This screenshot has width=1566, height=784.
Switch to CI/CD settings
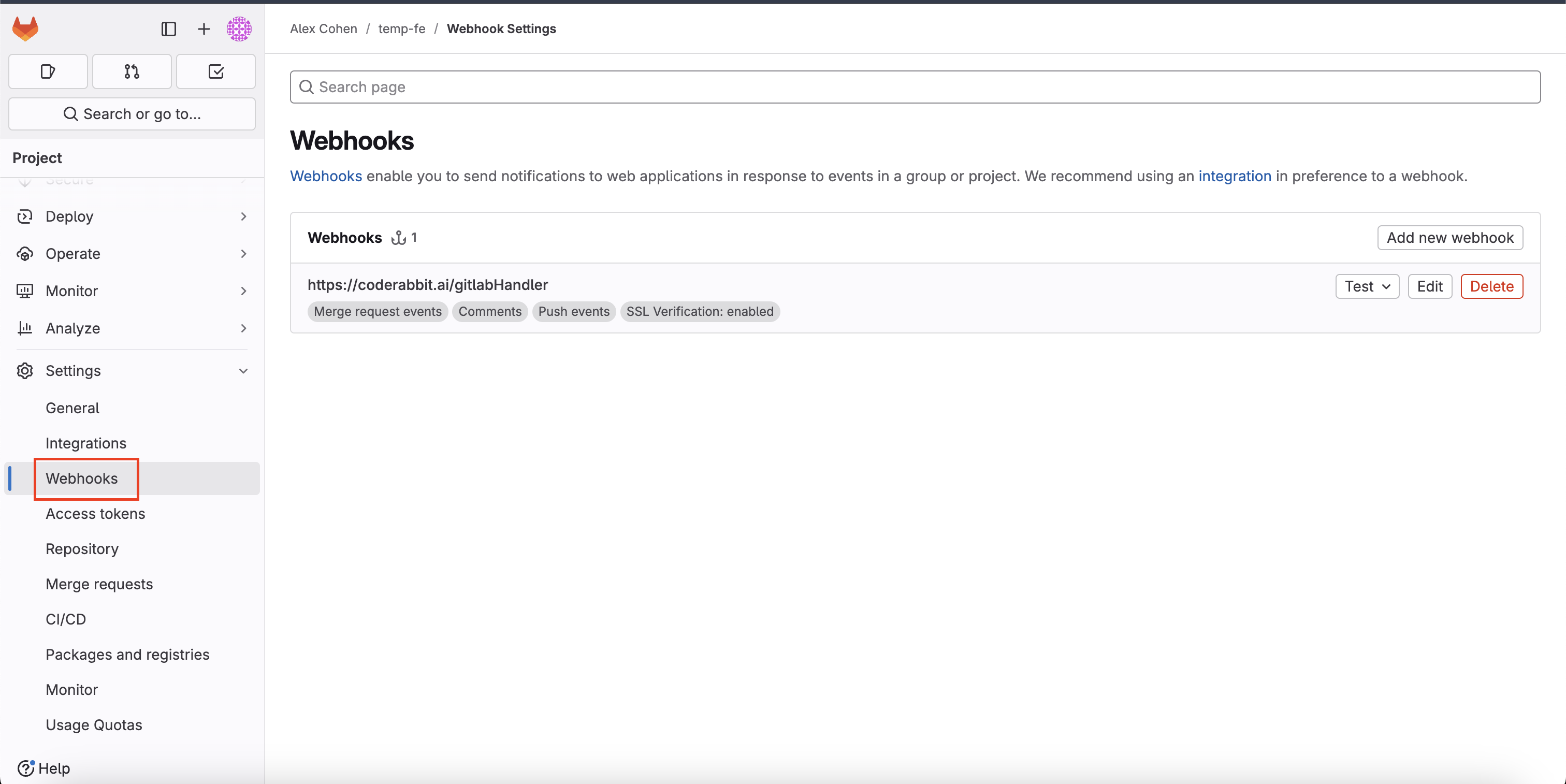(x=66, y=619)
